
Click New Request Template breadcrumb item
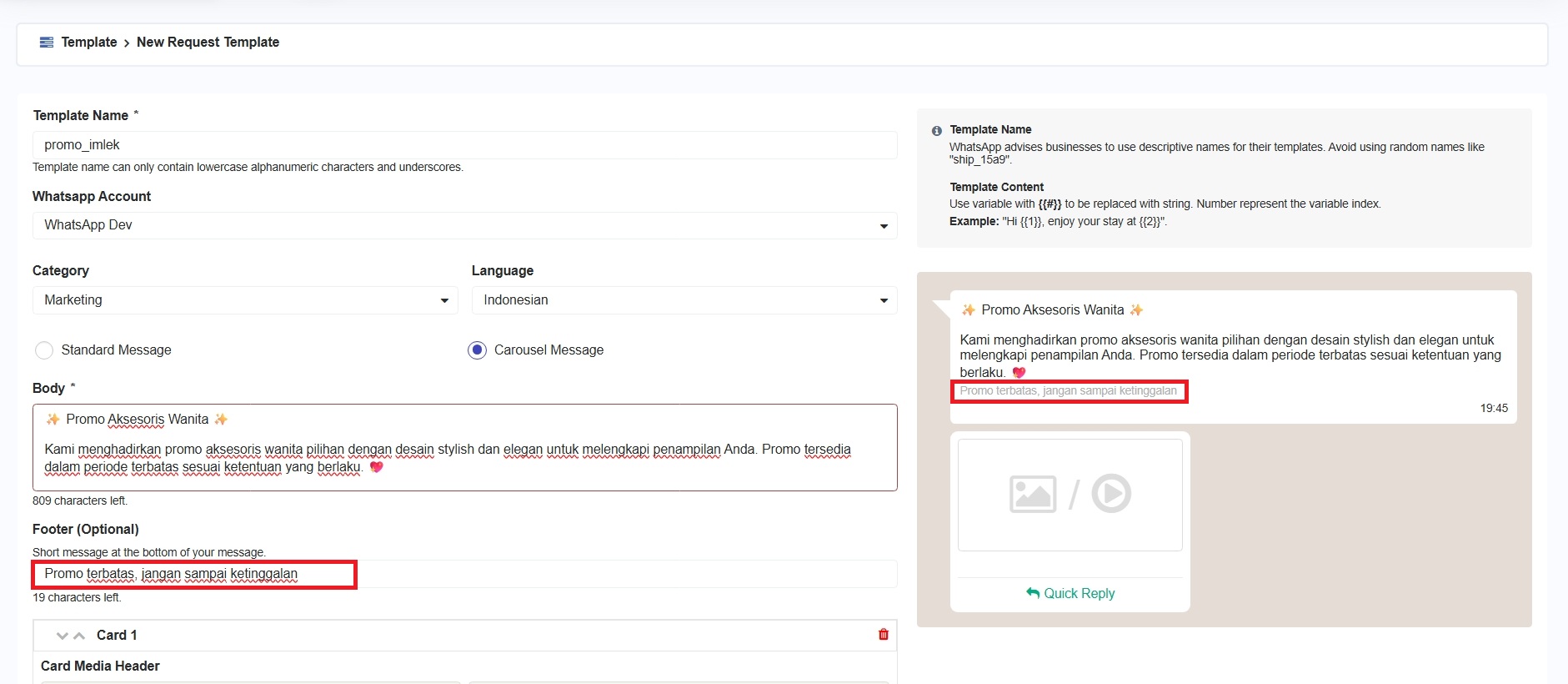click(x=208, y=43)
